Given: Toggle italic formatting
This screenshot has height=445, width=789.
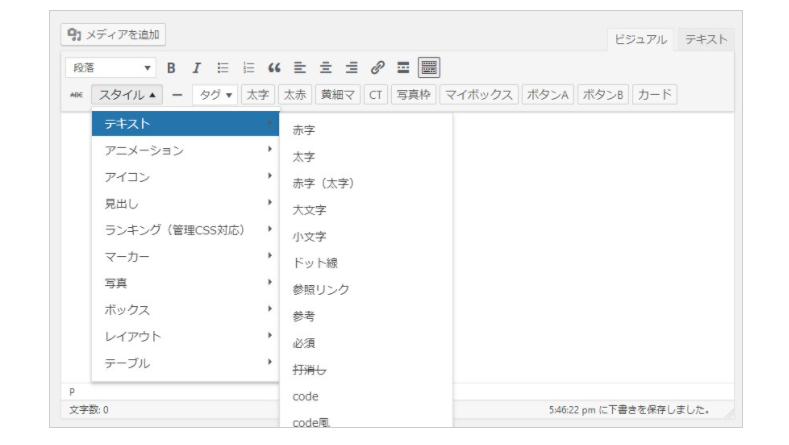Looking at the screenshot, I should [x=196, y=67].
